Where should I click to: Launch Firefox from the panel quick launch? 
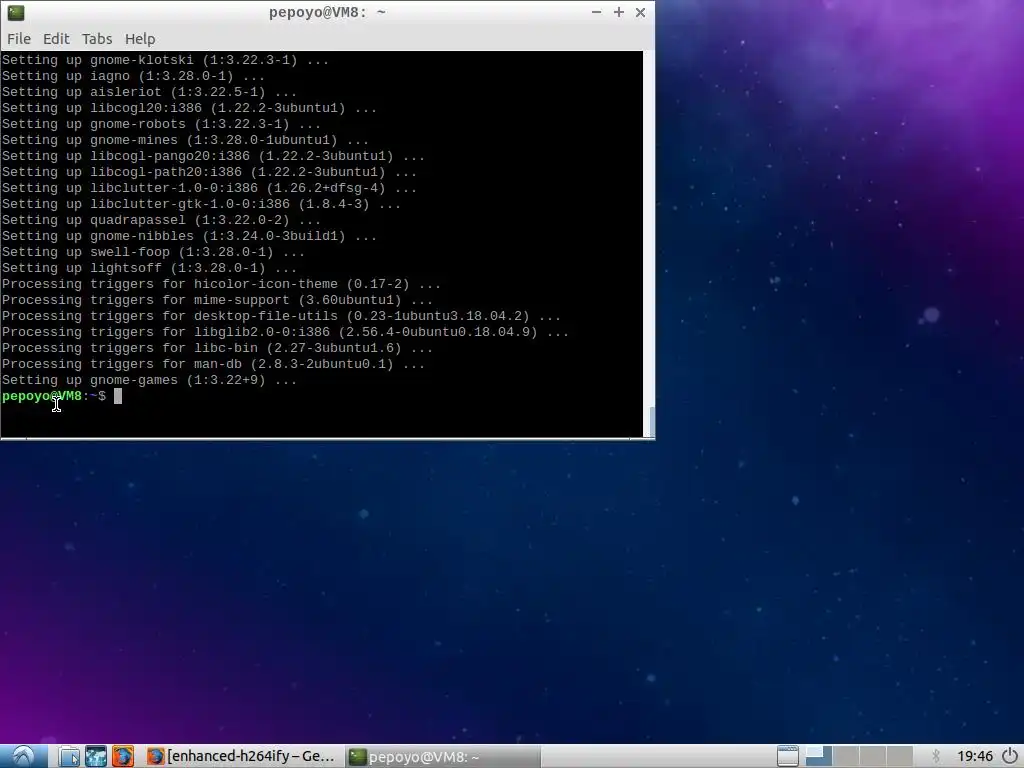click(123, 756)
